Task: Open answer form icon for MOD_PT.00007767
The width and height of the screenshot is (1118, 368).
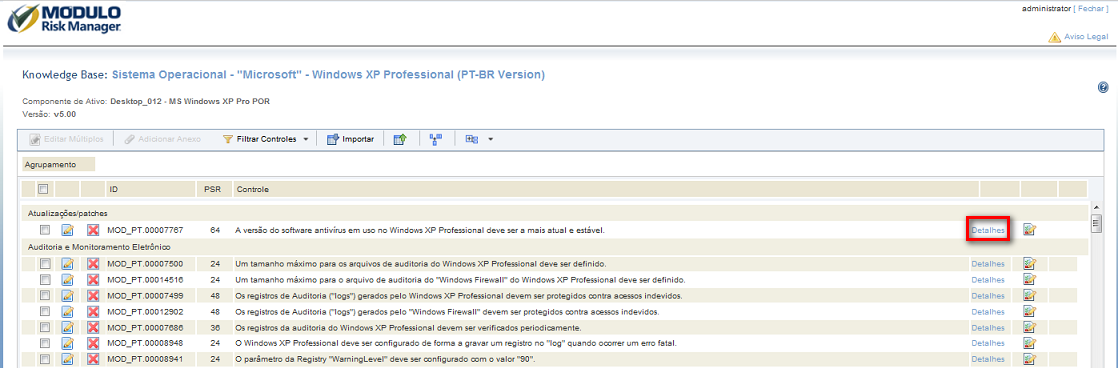Action: point(1029,230)
